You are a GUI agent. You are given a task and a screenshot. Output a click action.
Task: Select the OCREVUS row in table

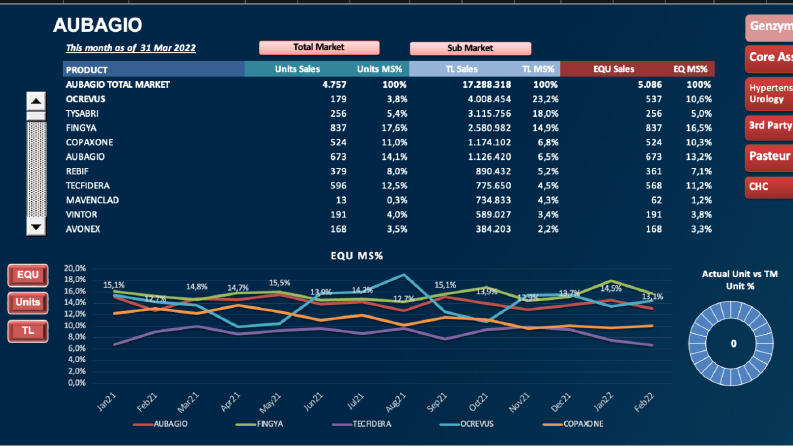click(x=388, y=99)
